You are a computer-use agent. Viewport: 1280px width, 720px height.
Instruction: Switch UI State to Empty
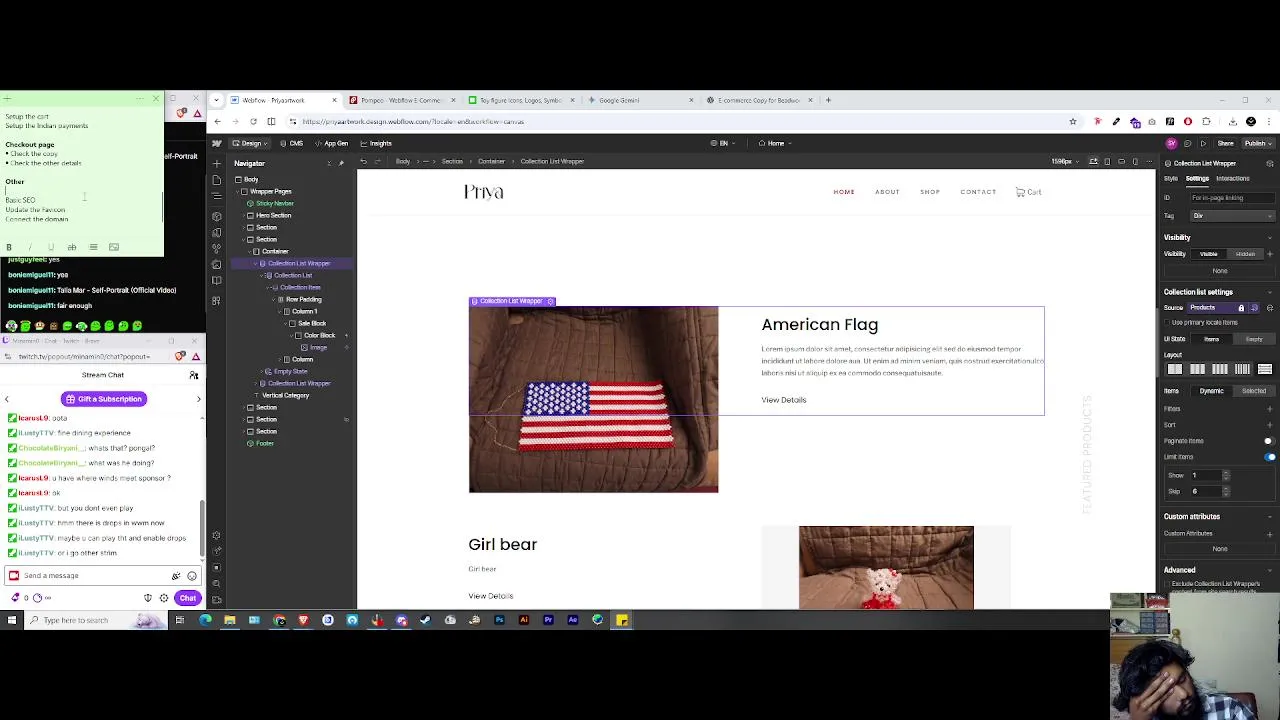coord(1254,339)
